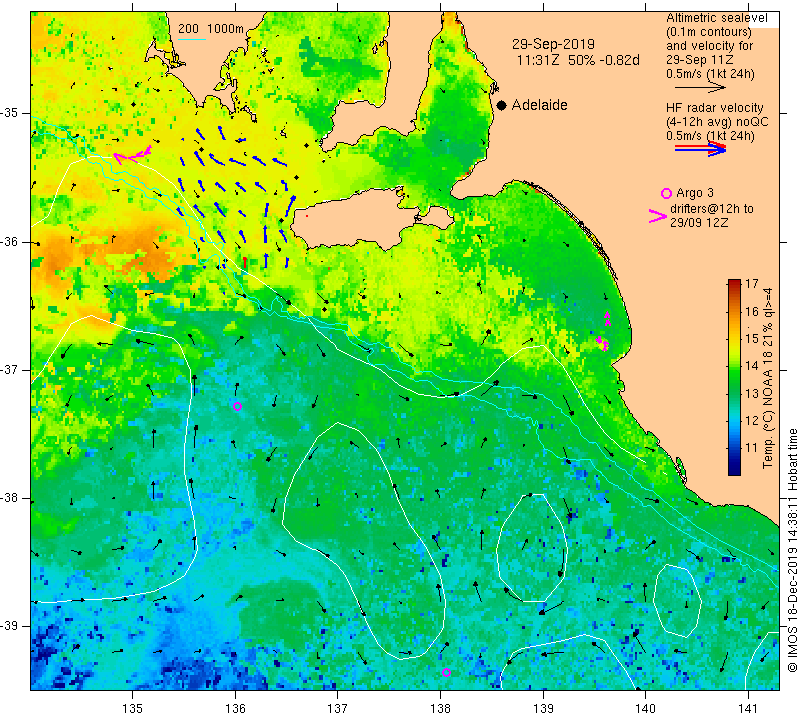Image resolution: width=800 pixels, height=720 pixels.
Task: Click the '0.5m/s (1kt 24h)' altimetric scale text
Action: coord(710,74)
